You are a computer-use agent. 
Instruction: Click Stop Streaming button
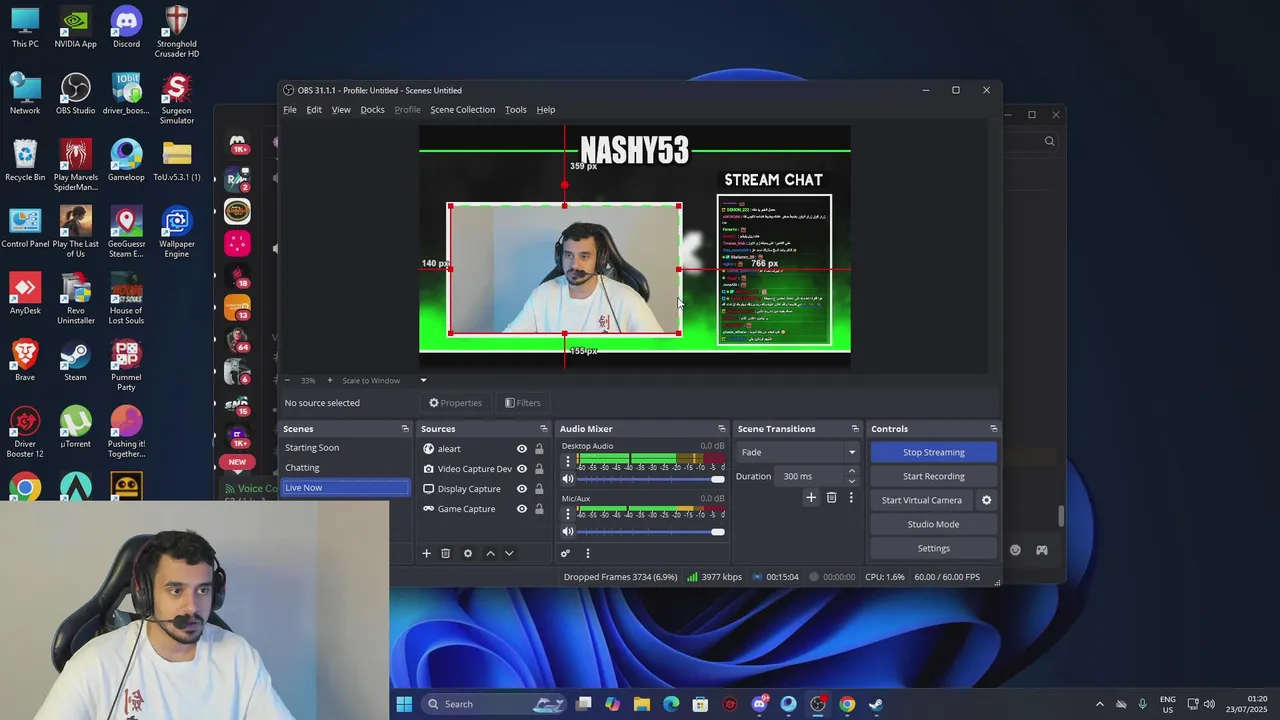934,452
